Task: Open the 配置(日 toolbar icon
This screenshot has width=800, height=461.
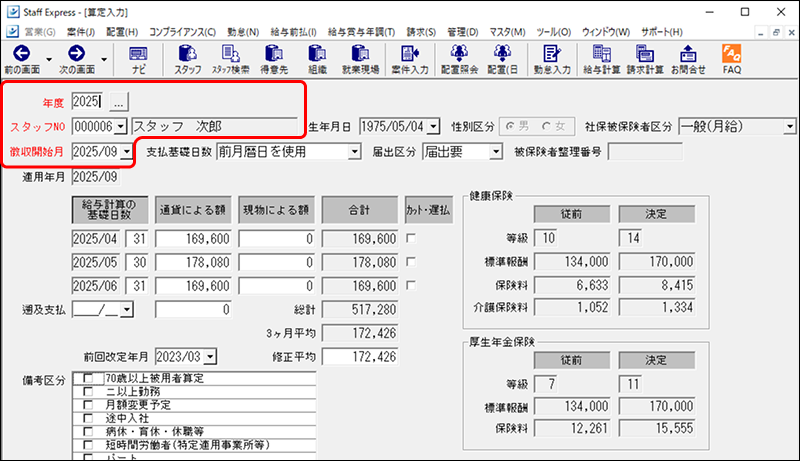Action: click(x=503, y=54)
